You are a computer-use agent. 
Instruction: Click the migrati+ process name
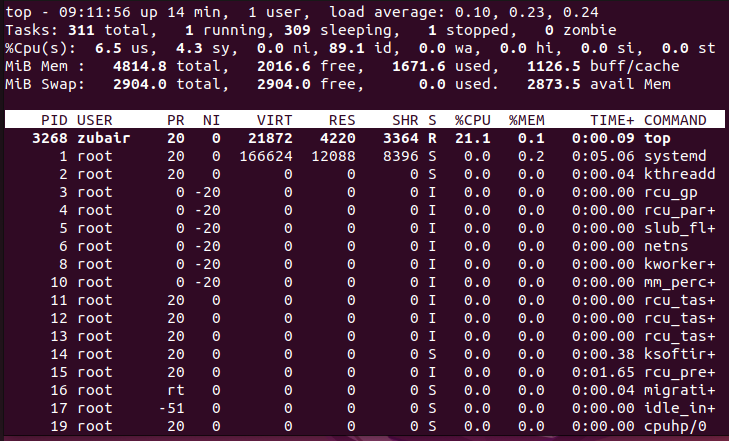tap(680, 390)
